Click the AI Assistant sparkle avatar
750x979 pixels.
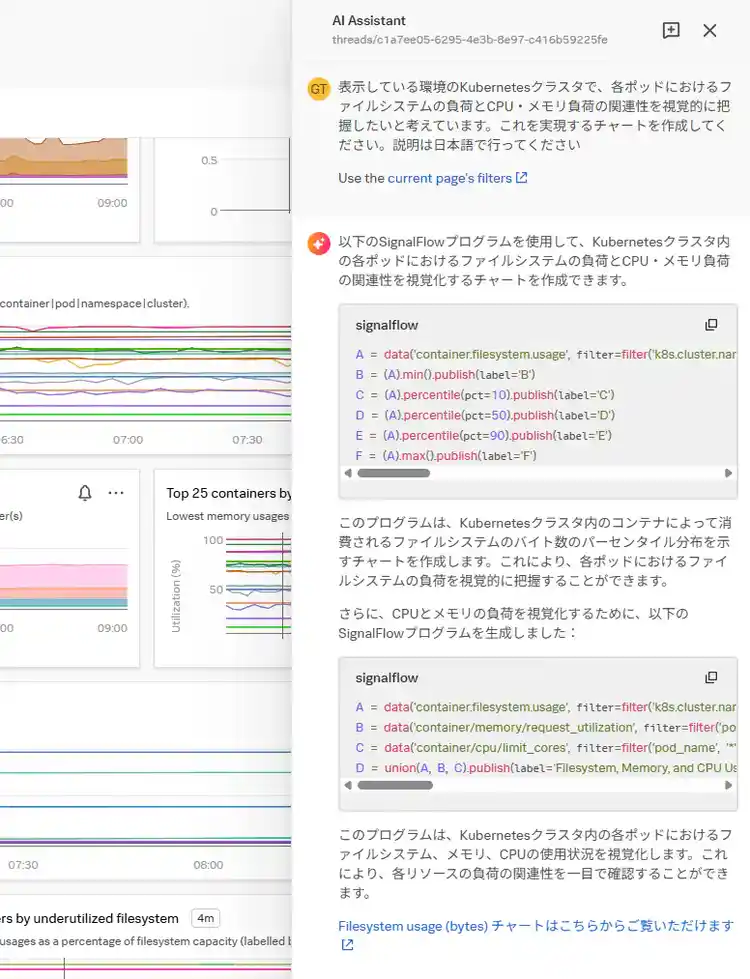[318, 244]
